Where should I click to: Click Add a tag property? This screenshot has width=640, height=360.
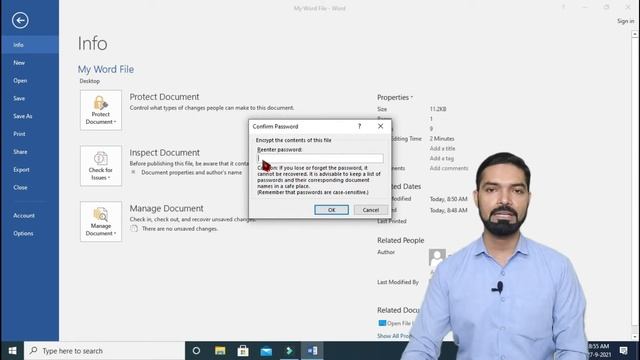click(x=441, y=158)
